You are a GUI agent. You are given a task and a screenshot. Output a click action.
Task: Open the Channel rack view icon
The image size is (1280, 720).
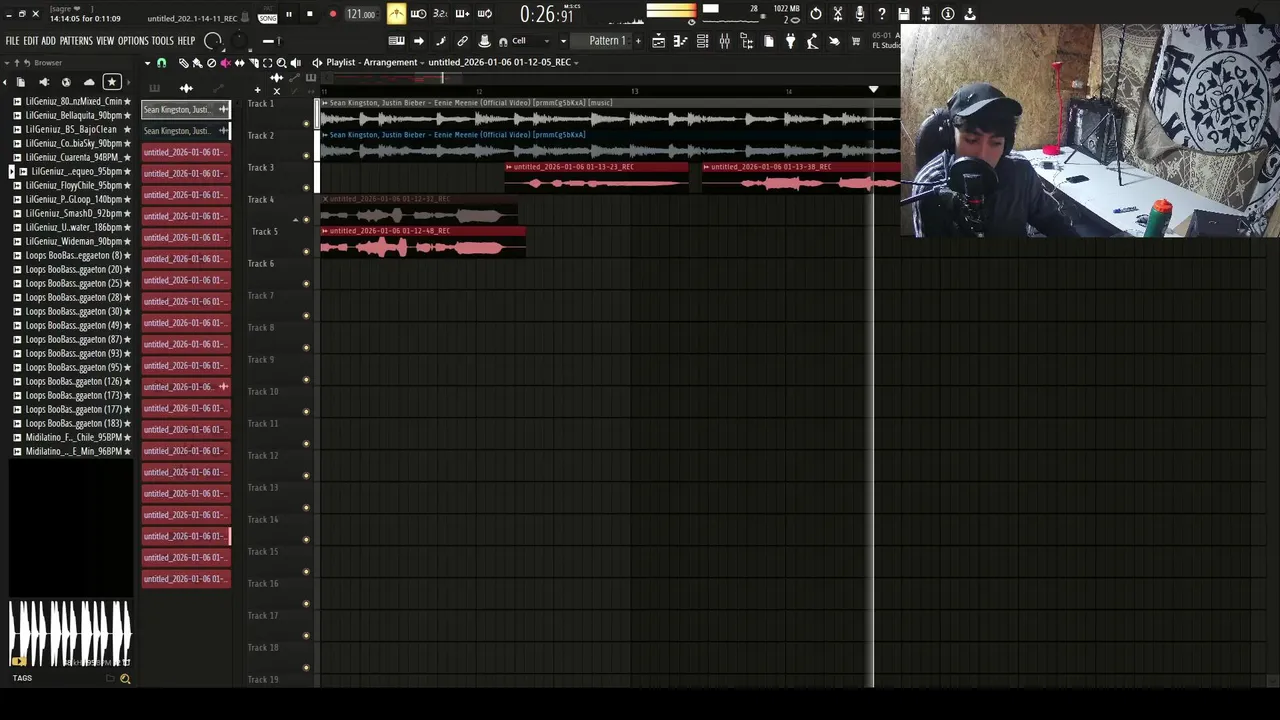(703, 41)
